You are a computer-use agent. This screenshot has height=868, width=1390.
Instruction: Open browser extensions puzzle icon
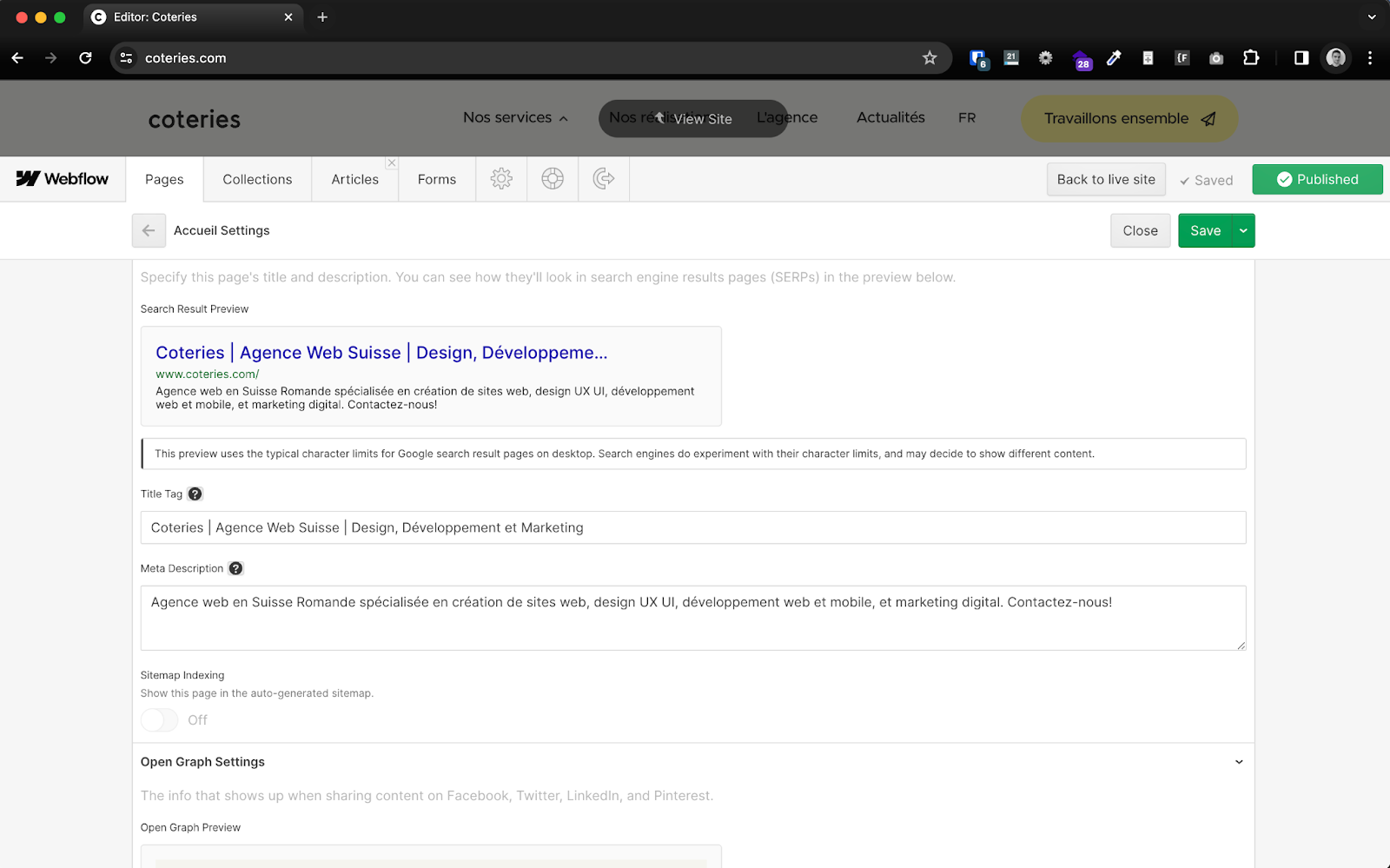pyautogui.click(x=1251, y=58)
